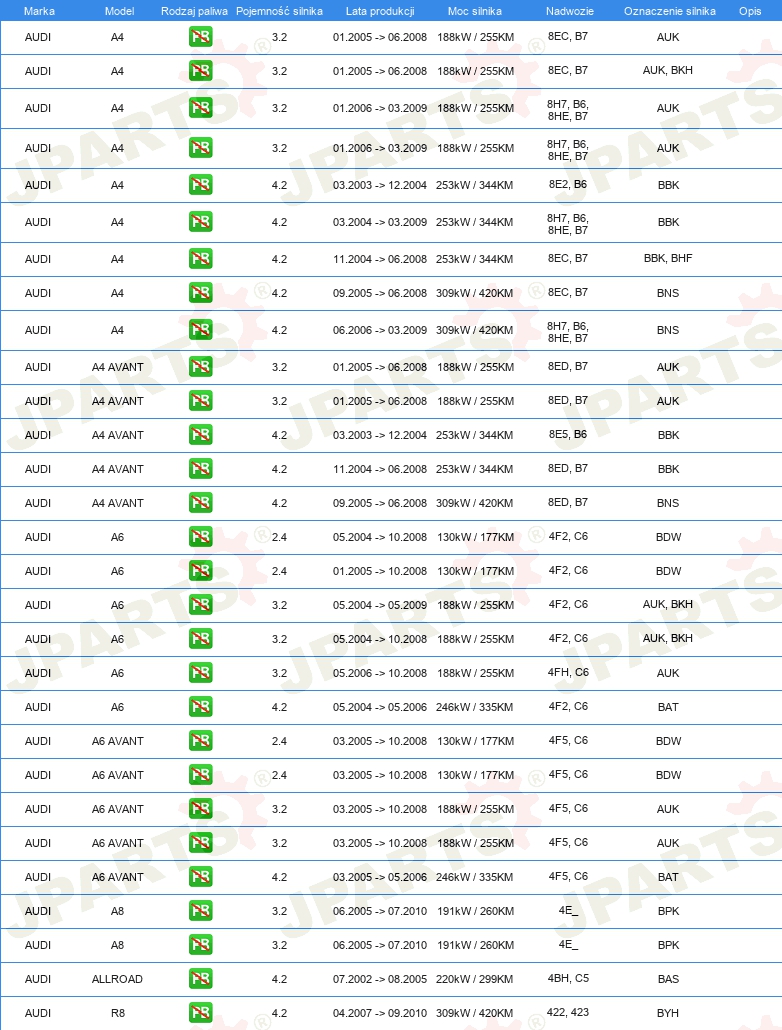Select engine code cell BYH
This screenshot has width=782, height=1030.
point(668,1013)
